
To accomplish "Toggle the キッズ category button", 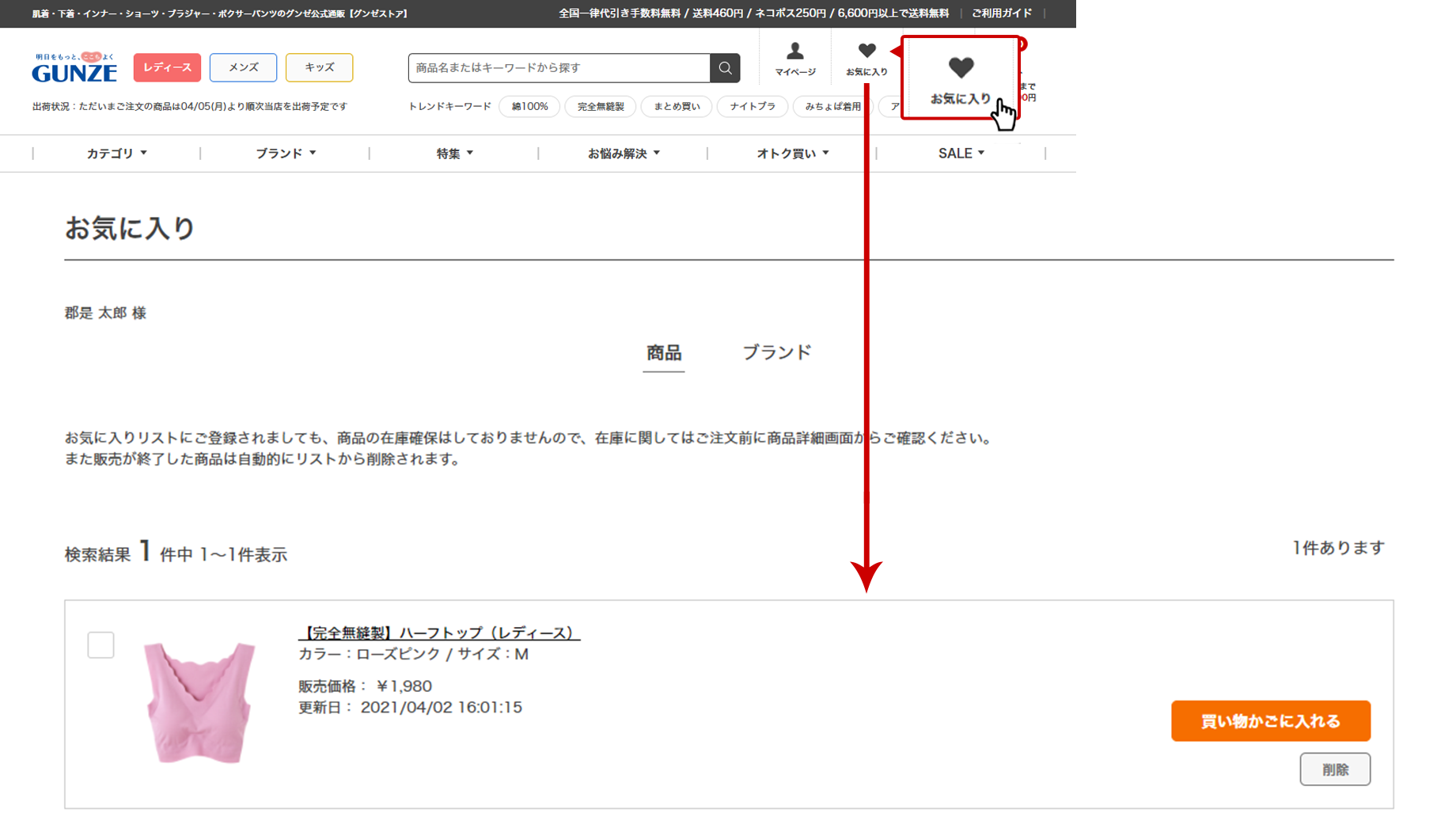I will pos(319,67).
